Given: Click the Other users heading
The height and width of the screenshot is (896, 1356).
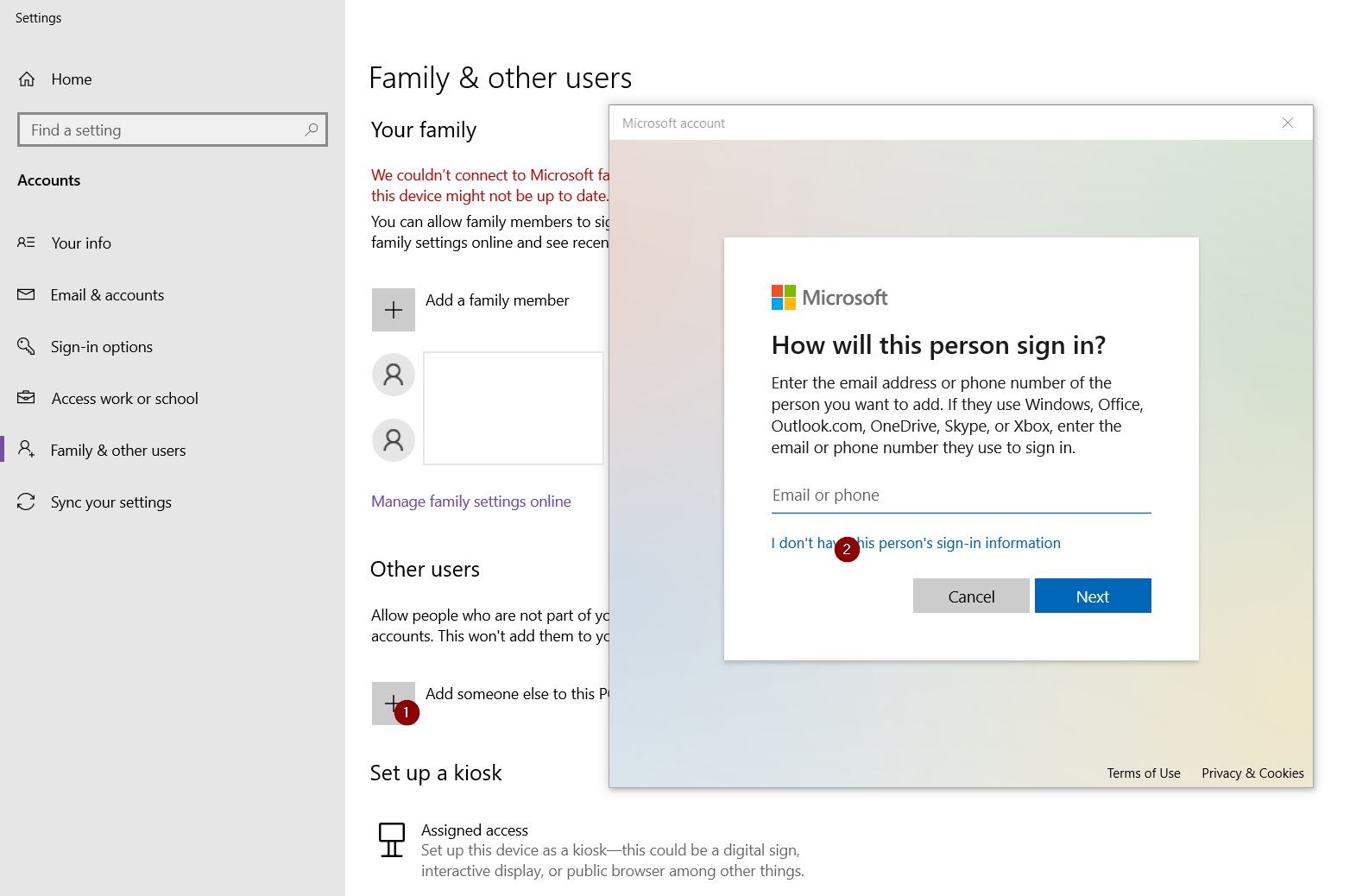Looking at the screenshot, I should (425, 570).
